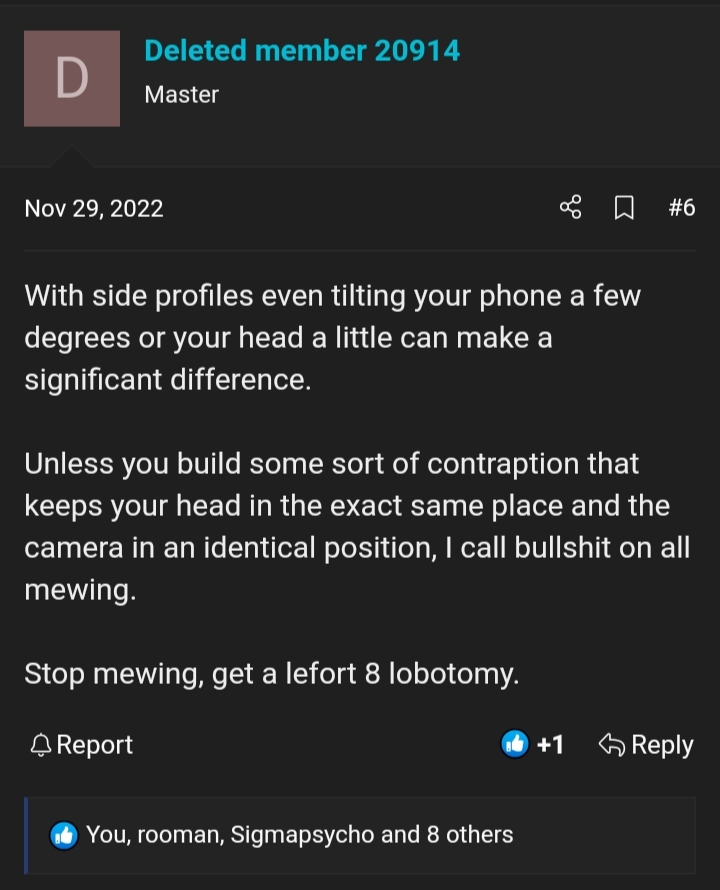This screenshot has width=720, height=890.
Task: Reply to this post
Action: pos(646,745)
